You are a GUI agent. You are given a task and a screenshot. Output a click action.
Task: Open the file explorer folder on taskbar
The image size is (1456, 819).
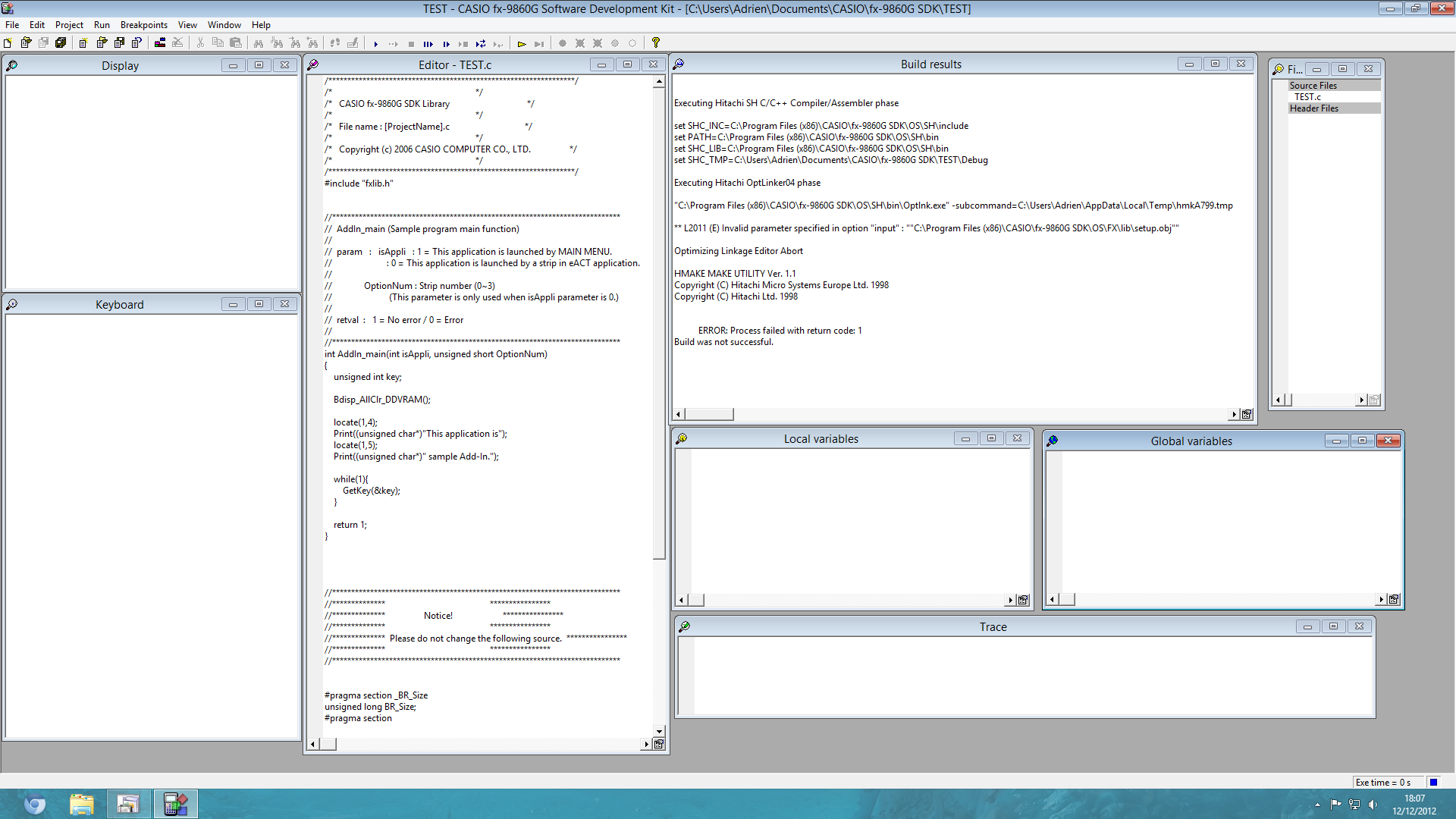[x=81, y=804]
